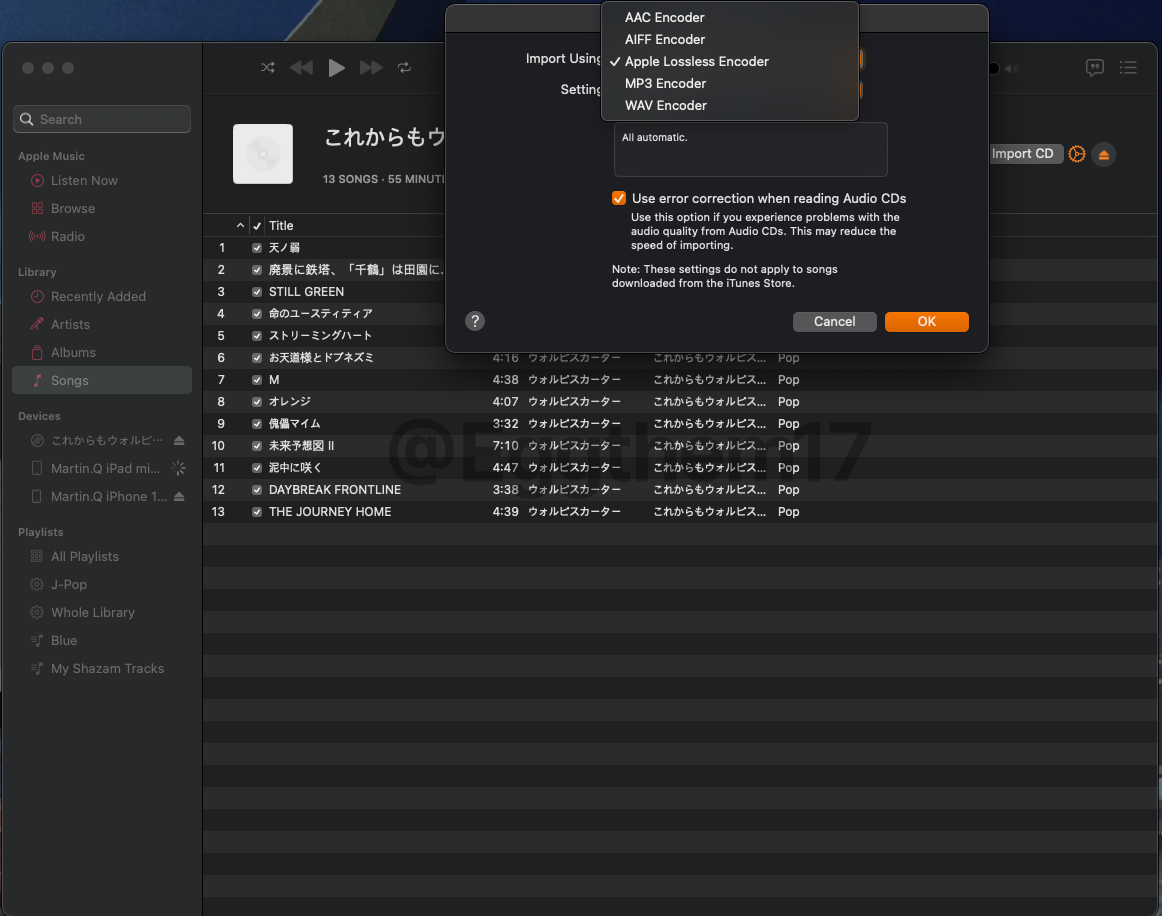Click the help question mark button
The width and height of the screenshot is (1162, 916).
(475, 321)
